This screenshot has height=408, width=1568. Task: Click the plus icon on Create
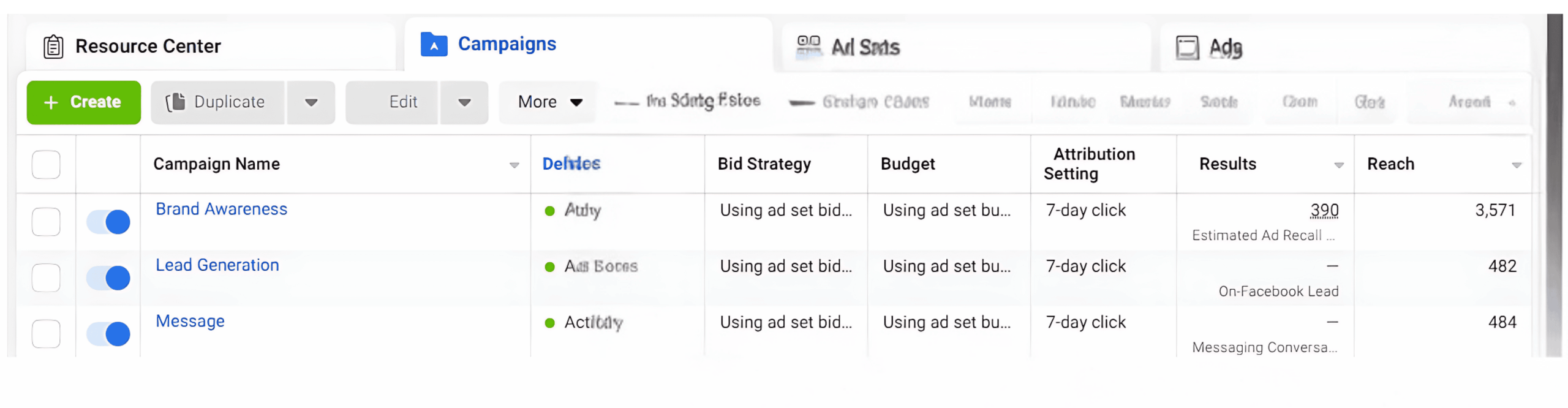pyautogui.click(x=51, y=102)
